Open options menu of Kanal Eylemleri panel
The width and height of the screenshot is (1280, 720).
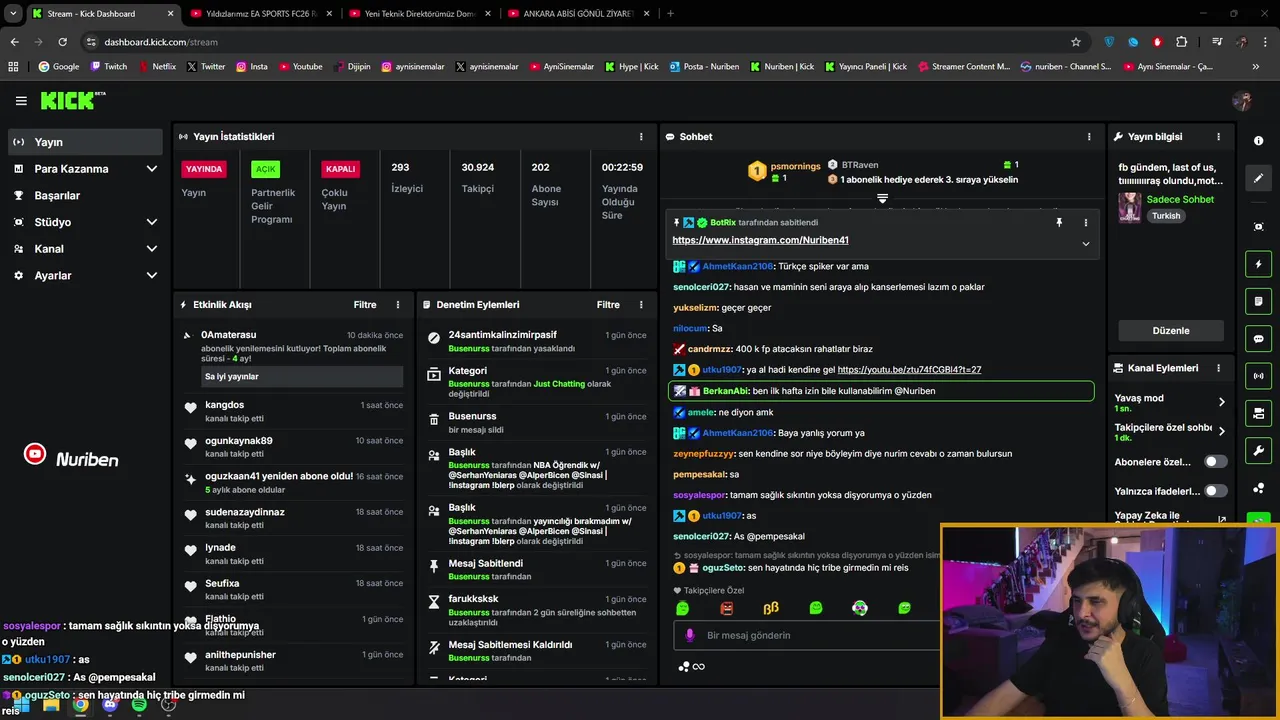coord(1218,368)
